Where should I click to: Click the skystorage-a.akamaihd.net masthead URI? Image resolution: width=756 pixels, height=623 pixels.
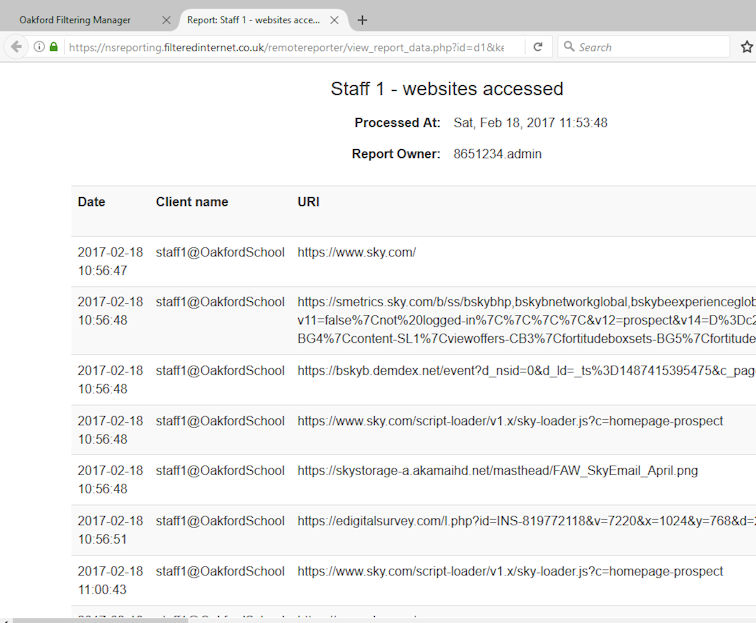(x=498, y=471)
